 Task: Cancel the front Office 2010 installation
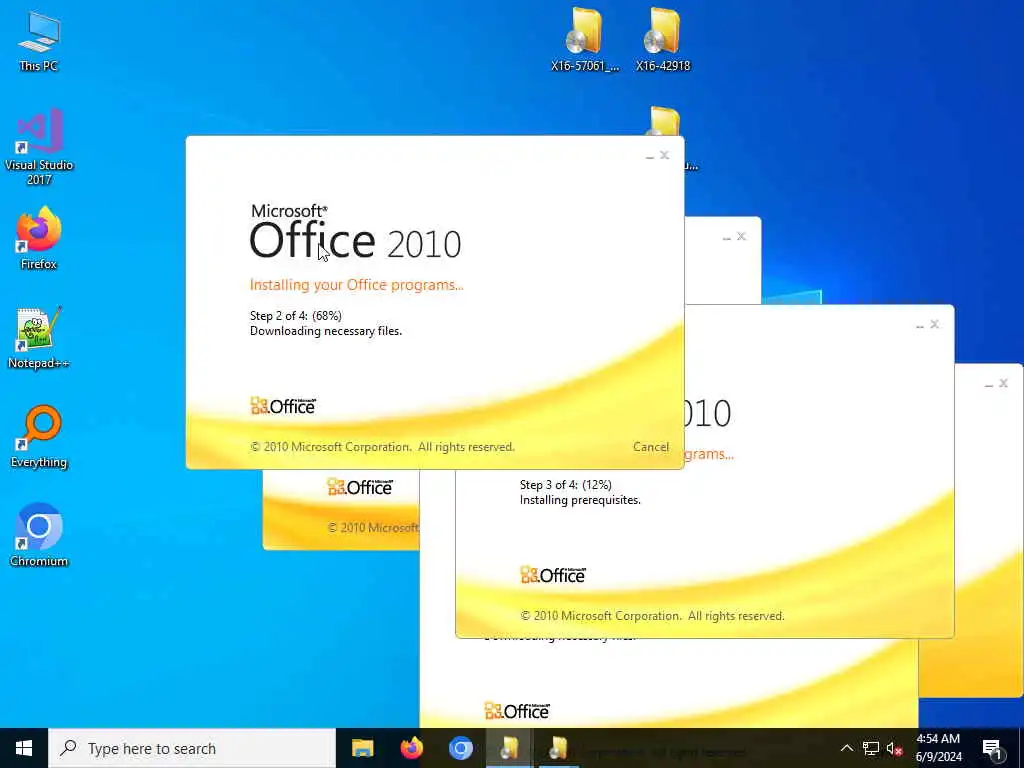[650, 447]
